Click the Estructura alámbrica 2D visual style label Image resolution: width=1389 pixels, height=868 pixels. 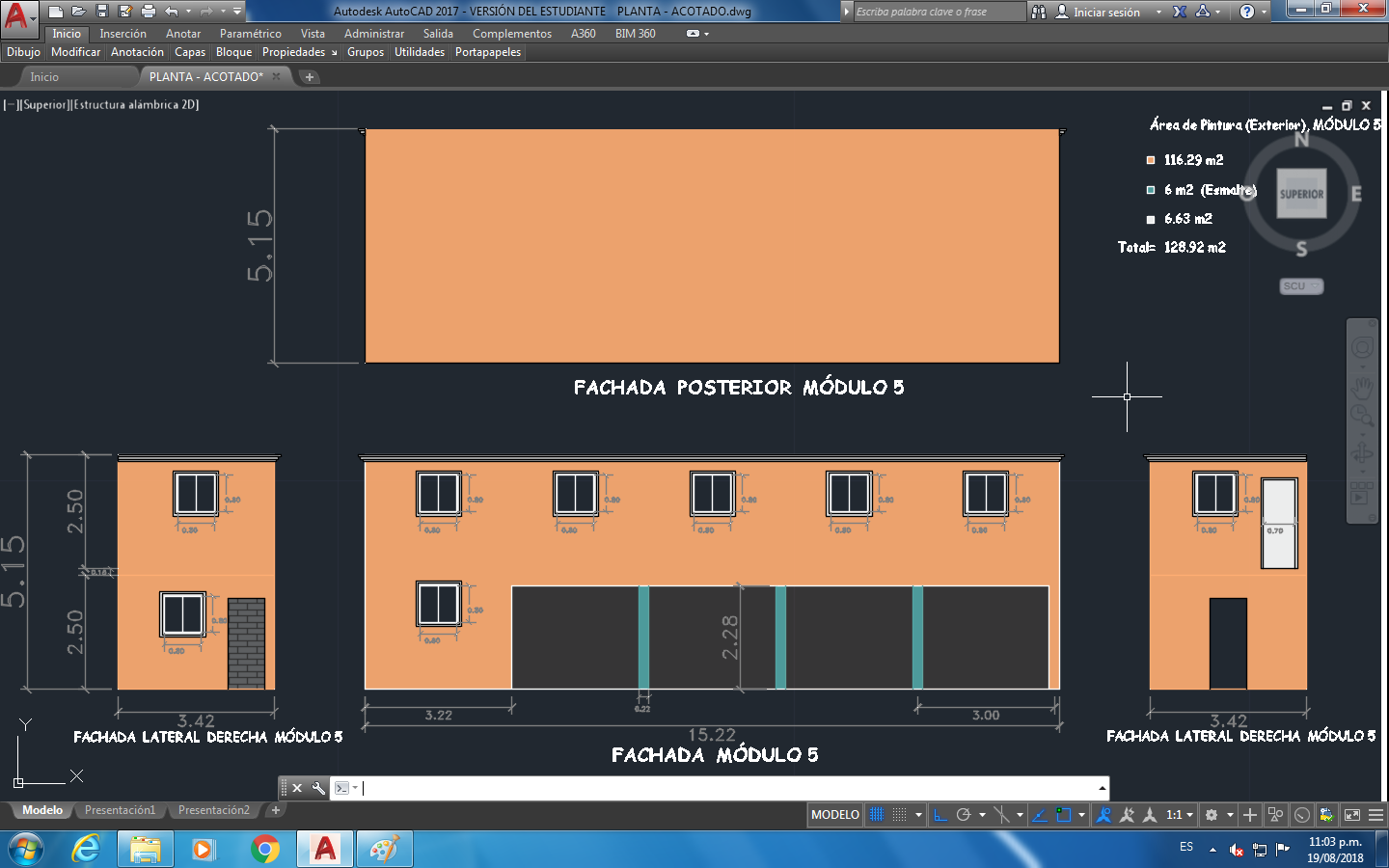click(x=135, y=104)
